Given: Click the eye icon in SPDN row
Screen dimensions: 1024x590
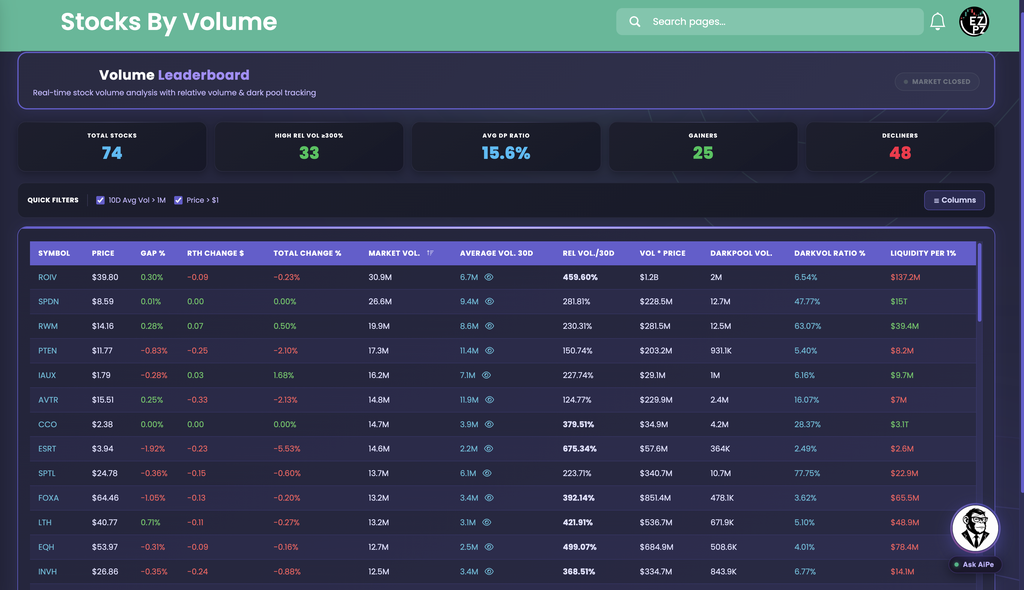Looking at the screenshot, I should pyautogui.click(x=489, y=301).
